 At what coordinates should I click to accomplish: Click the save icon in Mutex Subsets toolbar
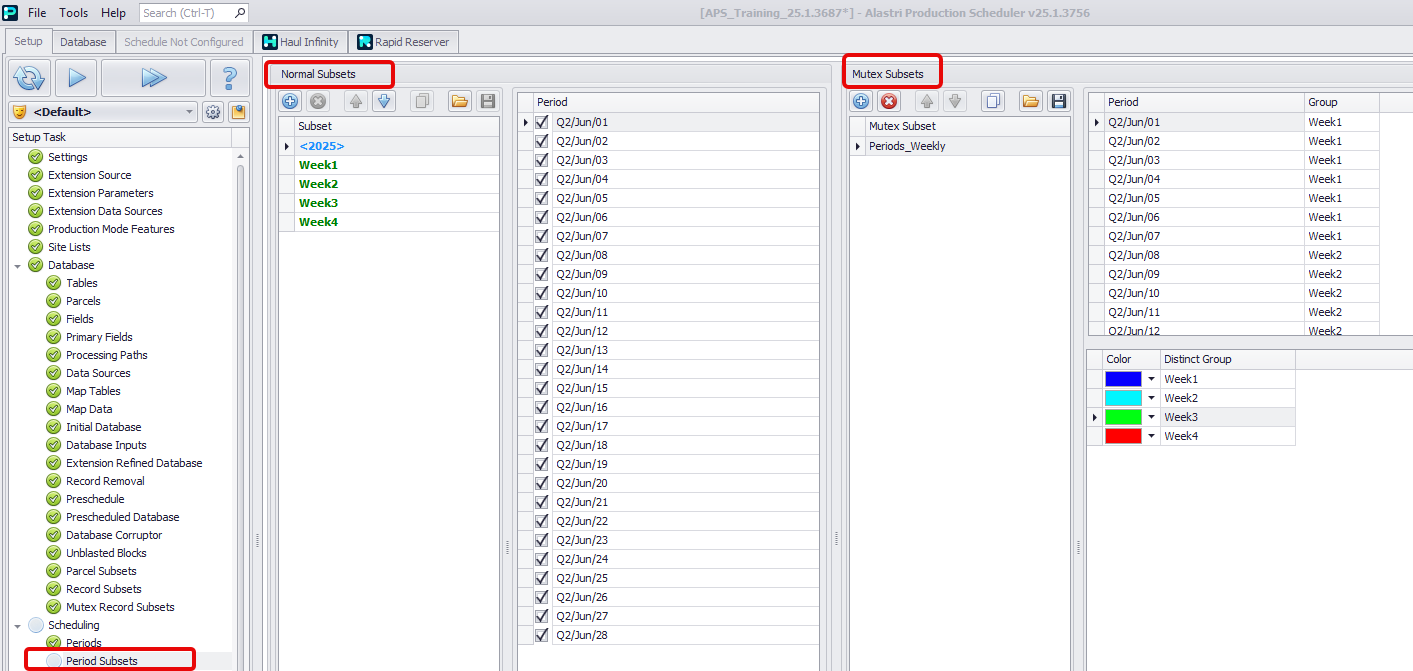click(1058, 101)
